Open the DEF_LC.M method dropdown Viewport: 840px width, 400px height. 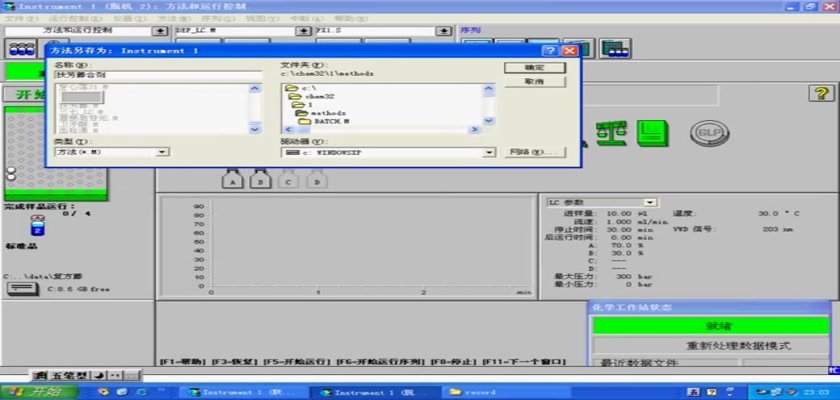[x=304, y=31]
